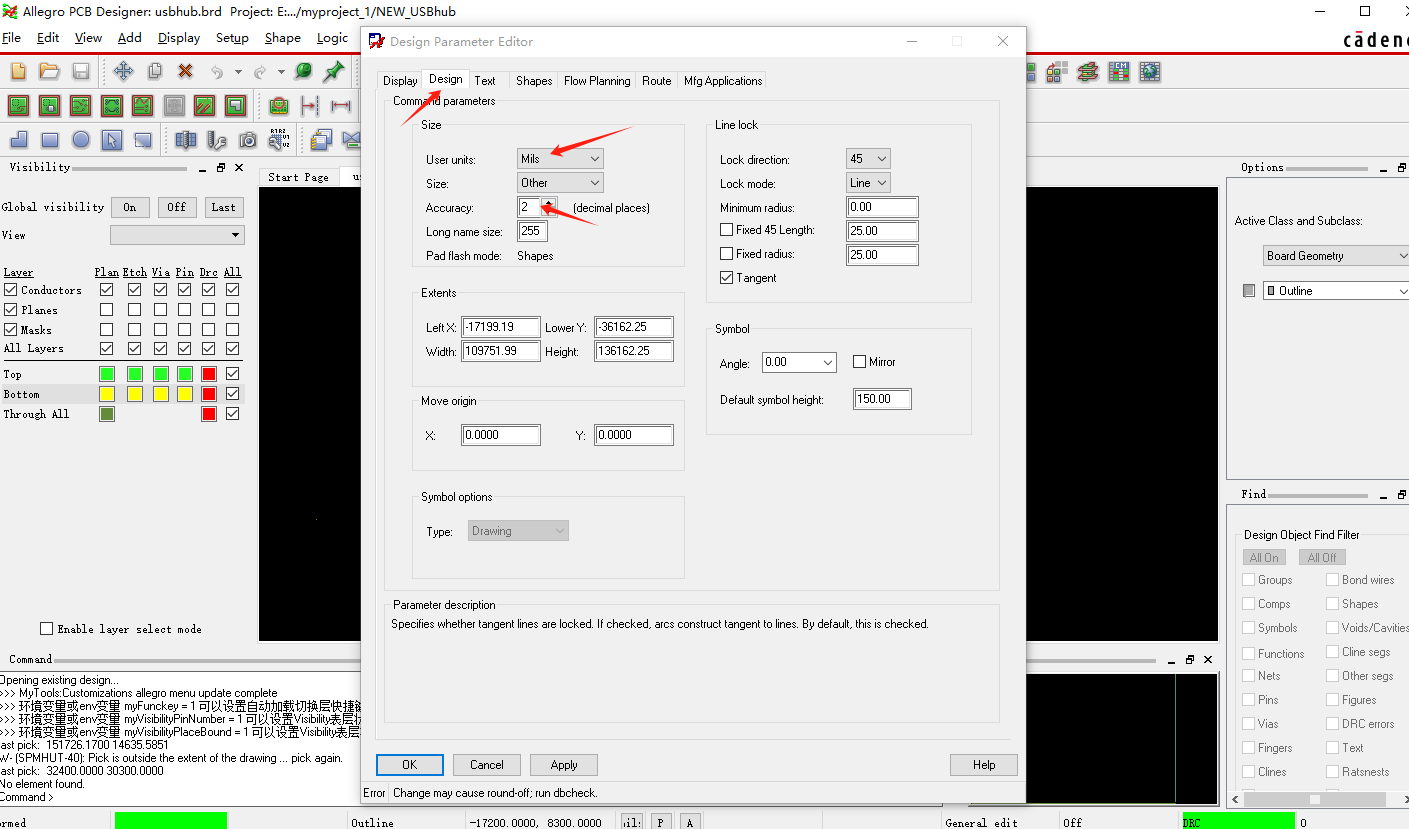Click the Top layer Etch green swatch
The height and width of the screenshot is (829, 1409).
(135, 374)
